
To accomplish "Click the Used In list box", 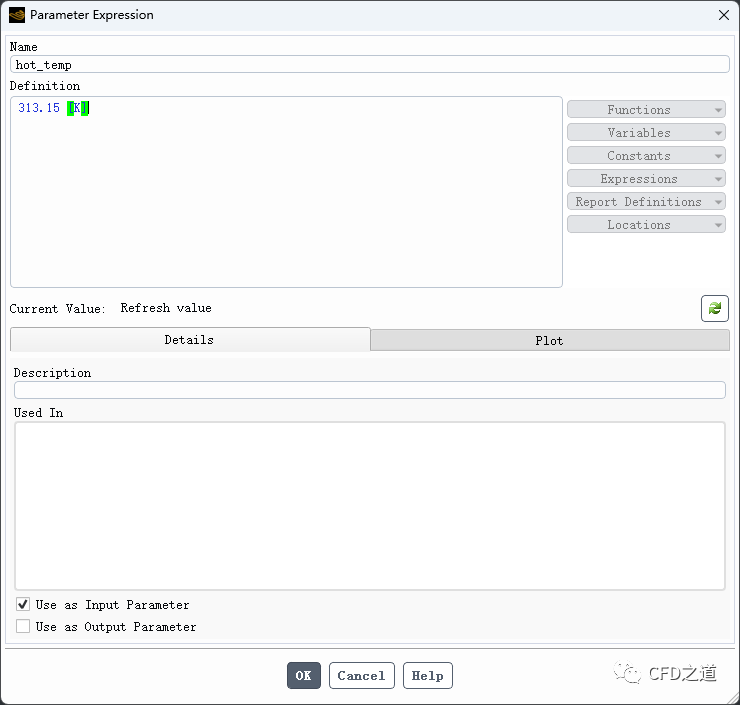I will [370, 506].
